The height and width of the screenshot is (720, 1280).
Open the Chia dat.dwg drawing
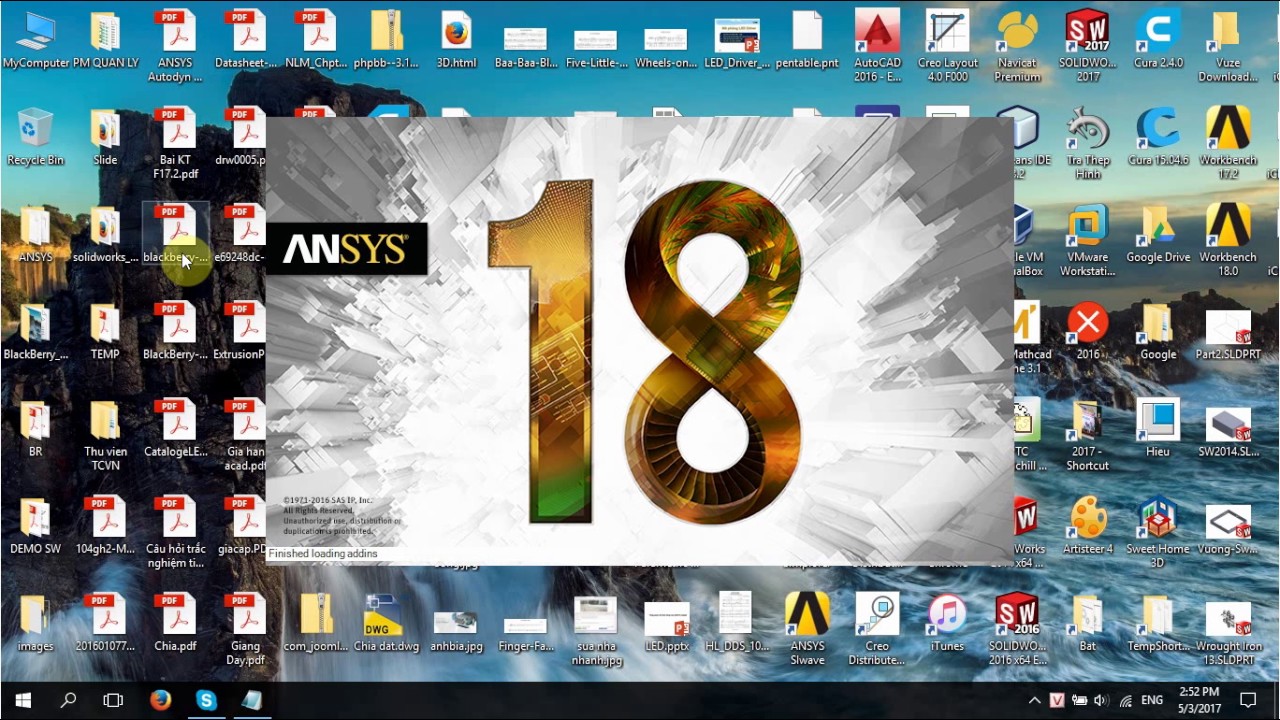point(386,622)
